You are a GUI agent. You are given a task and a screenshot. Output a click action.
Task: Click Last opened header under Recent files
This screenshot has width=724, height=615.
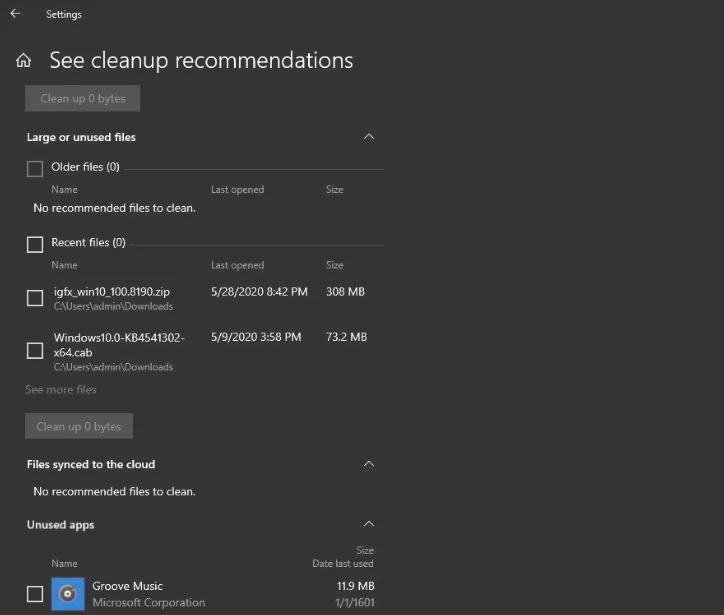(237, 265)
